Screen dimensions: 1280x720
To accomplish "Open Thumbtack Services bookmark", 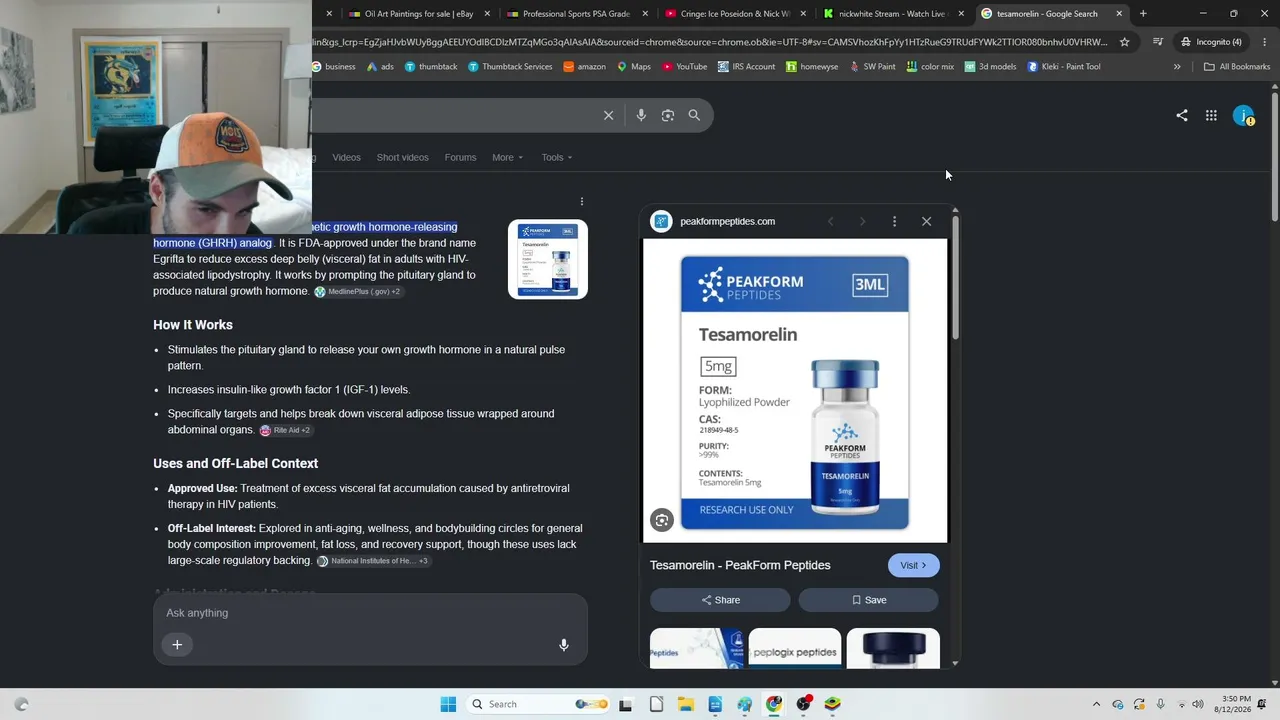I will [x=510, y=67].
